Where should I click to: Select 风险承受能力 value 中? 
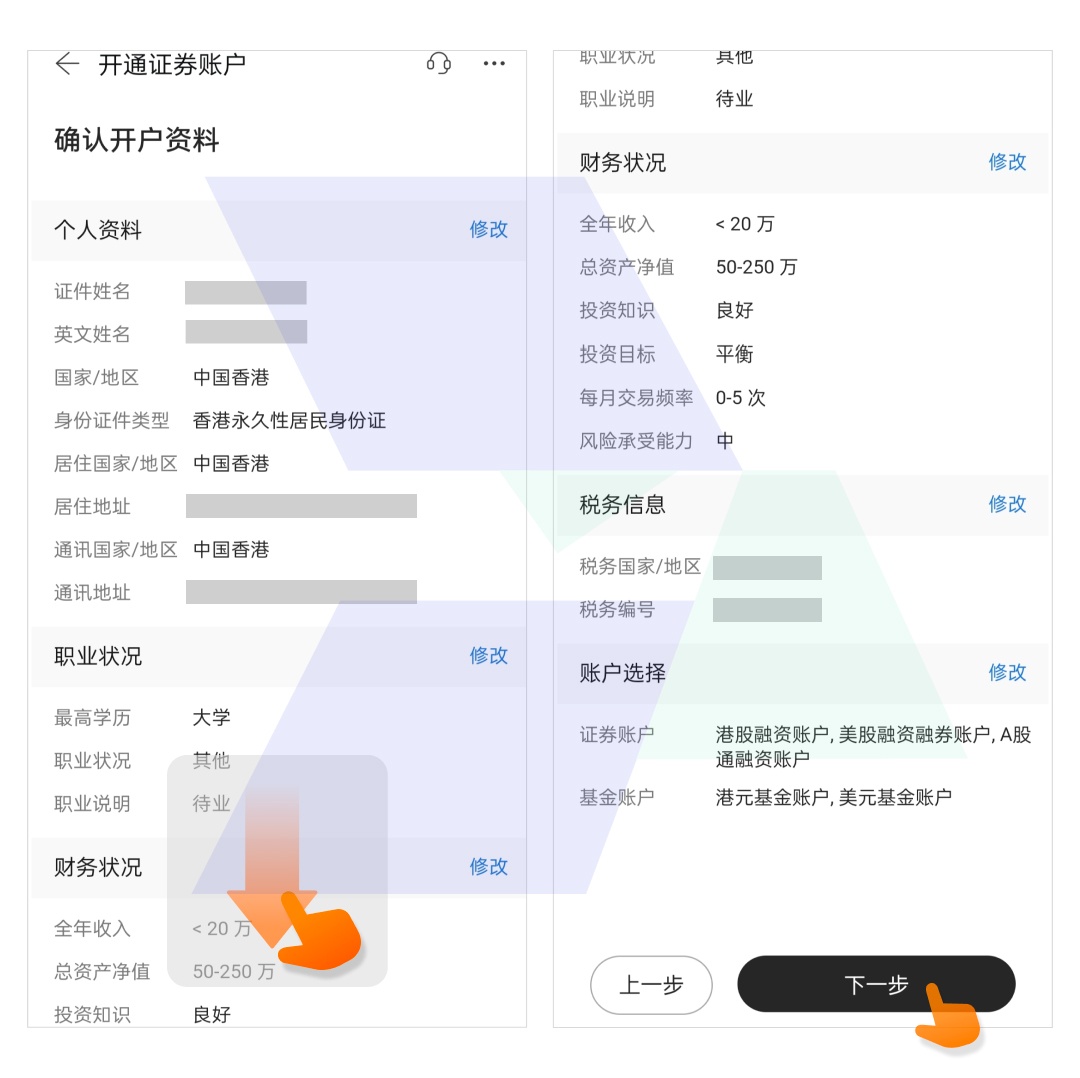[x=725, y=441]
